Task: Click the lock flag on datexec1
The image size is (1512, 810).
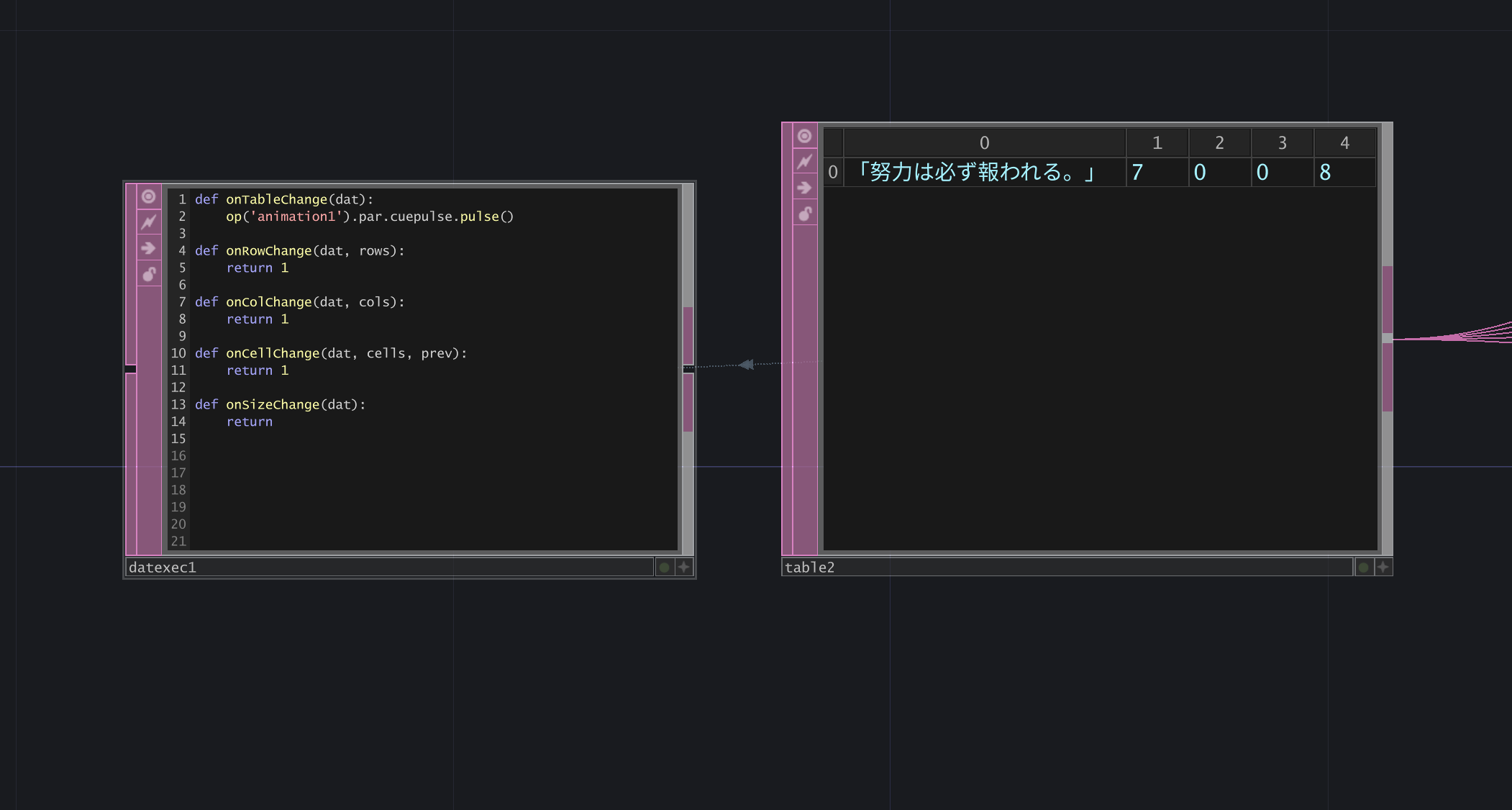Action: tap(149, 274)
